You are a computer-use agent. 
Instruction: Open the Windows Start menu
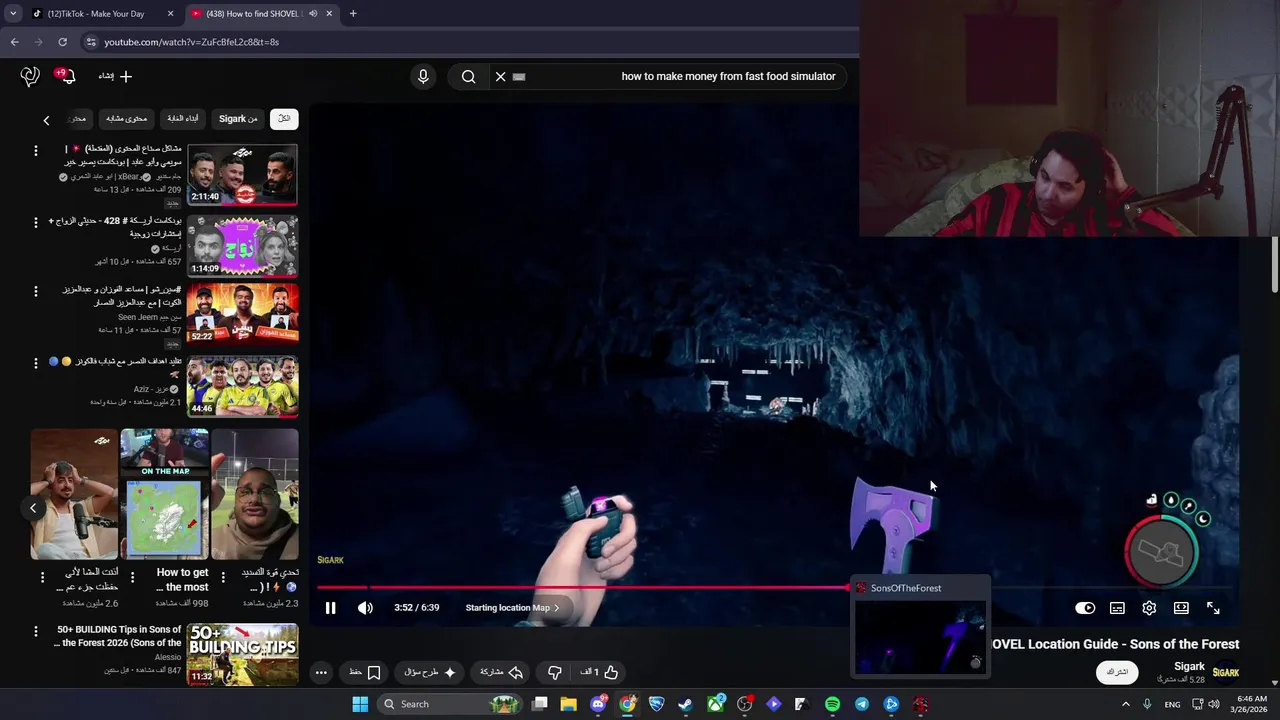[360, 704]
